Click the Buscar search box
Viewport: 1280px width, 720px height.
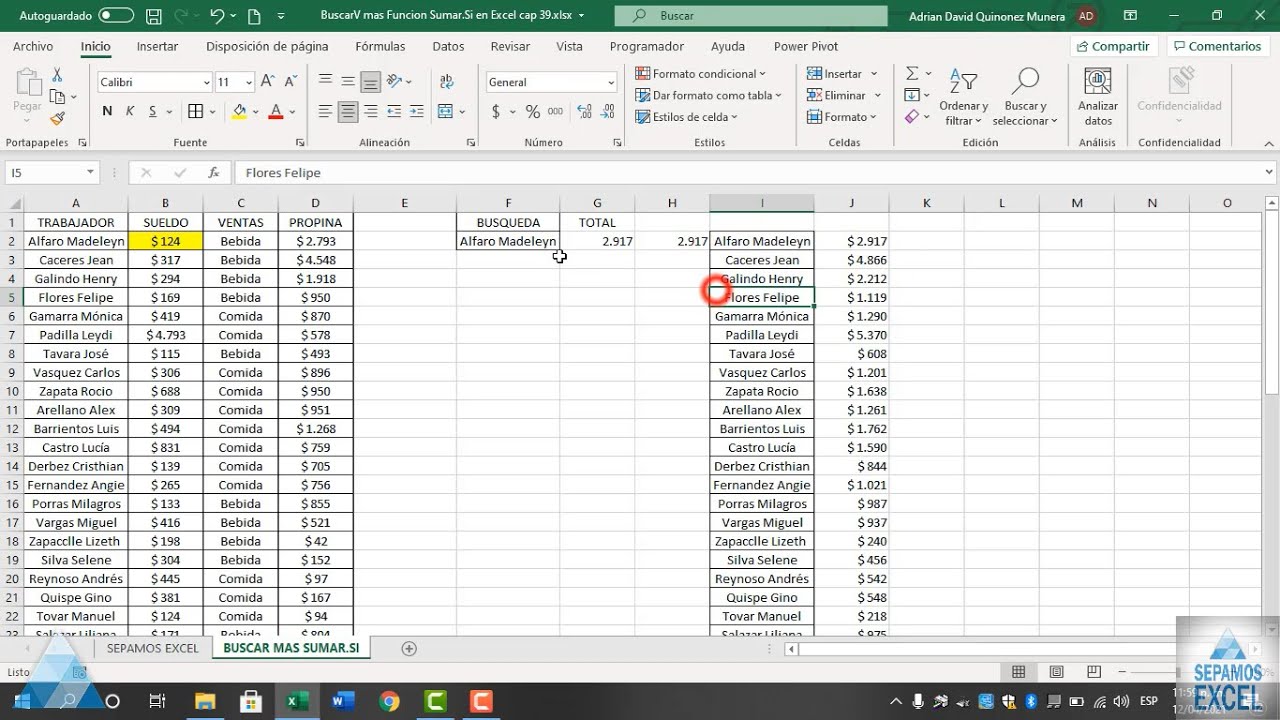point(750,16)
